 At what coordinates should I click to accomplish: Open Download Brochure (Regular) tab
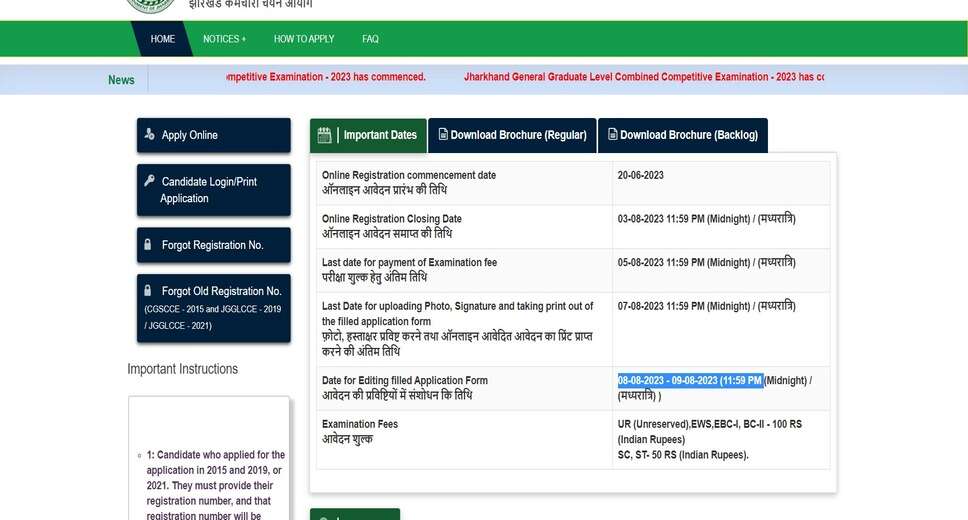[512, 135]
